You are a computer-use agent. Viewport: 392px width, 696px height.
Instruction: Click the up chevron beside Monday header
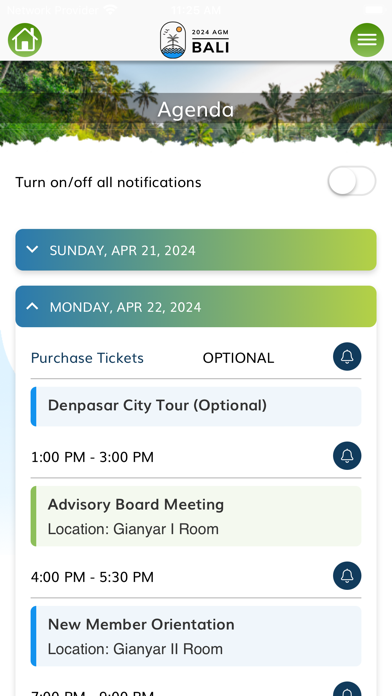click(x=32, y=306)
